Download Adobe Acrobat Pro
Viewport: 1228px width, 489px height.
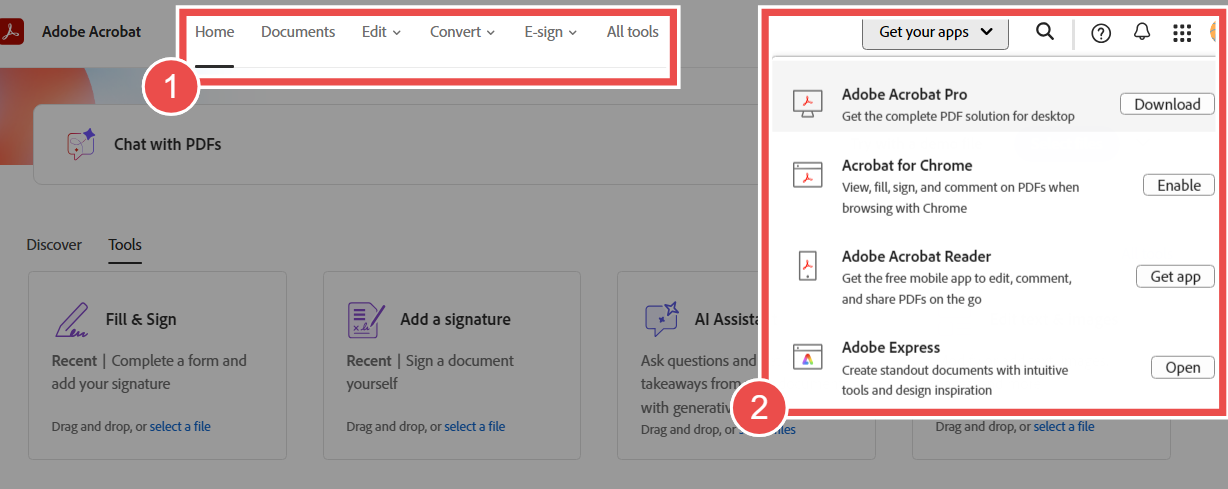tap(1167, 104)
